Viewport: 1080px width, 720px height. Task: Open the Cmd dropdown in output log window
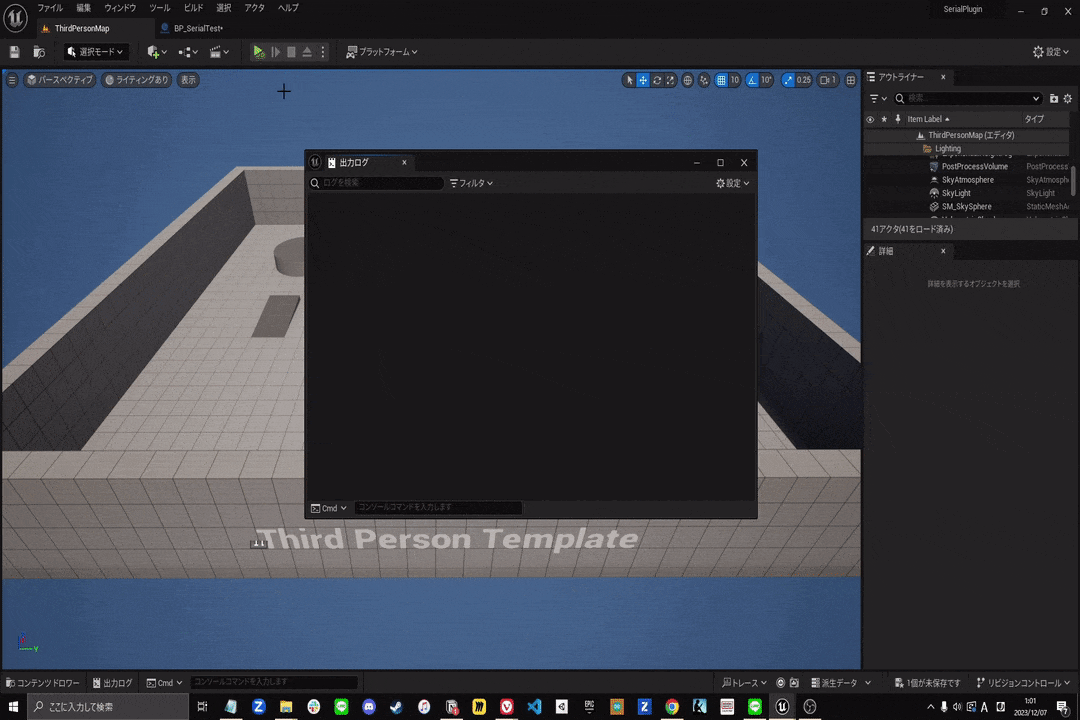coord(329,508)
